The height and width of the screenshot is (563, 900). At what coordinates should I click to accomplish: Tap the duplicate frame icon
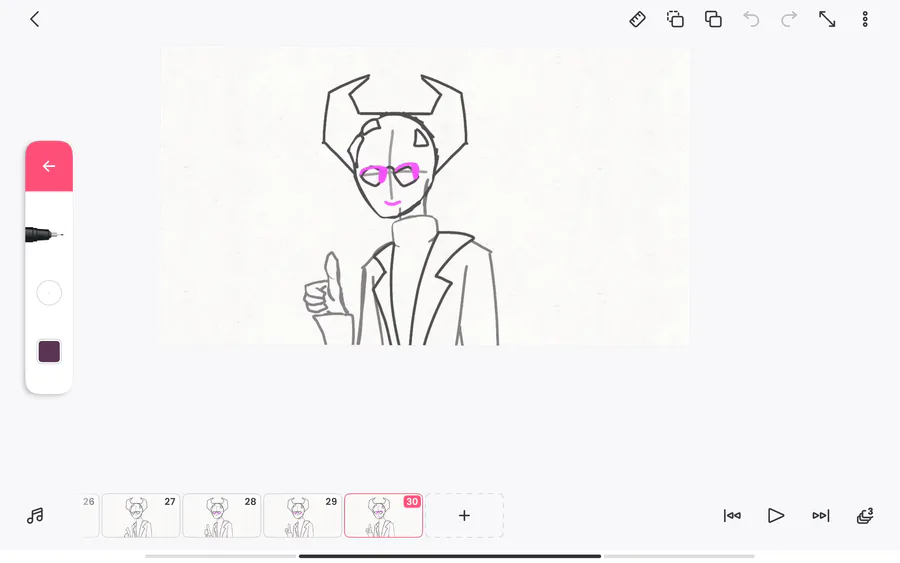tap(713, 19)
